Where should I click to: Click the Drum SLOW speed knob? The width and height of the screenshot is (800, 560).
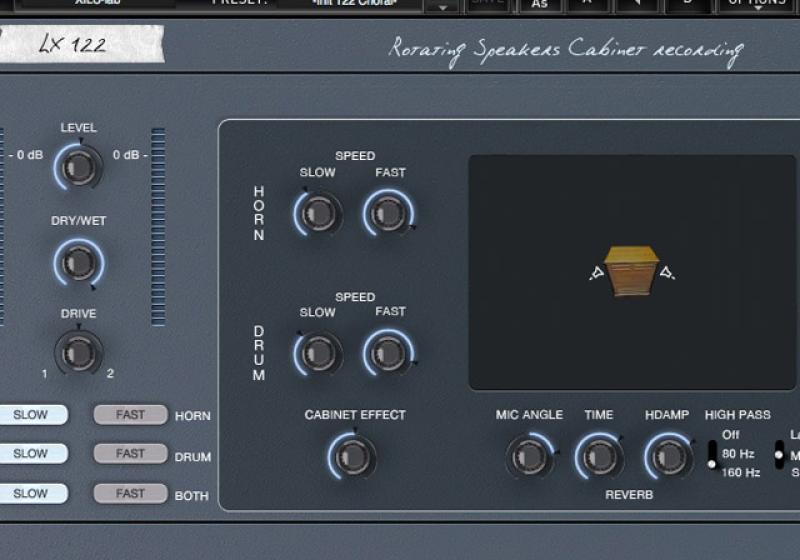click(x=318, y=353)
